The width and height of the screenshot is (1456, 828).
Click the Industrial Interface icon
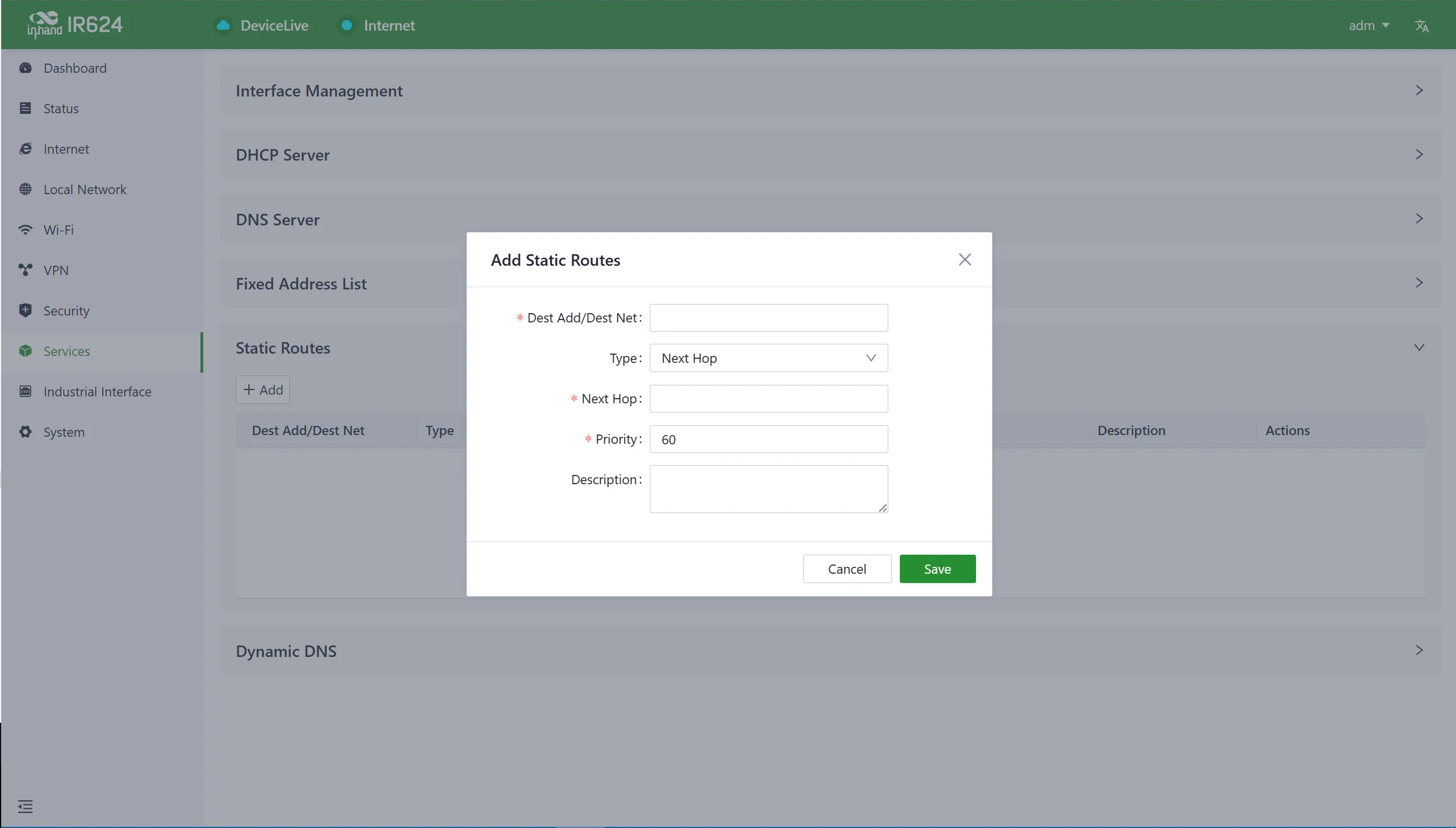(25, 392)
